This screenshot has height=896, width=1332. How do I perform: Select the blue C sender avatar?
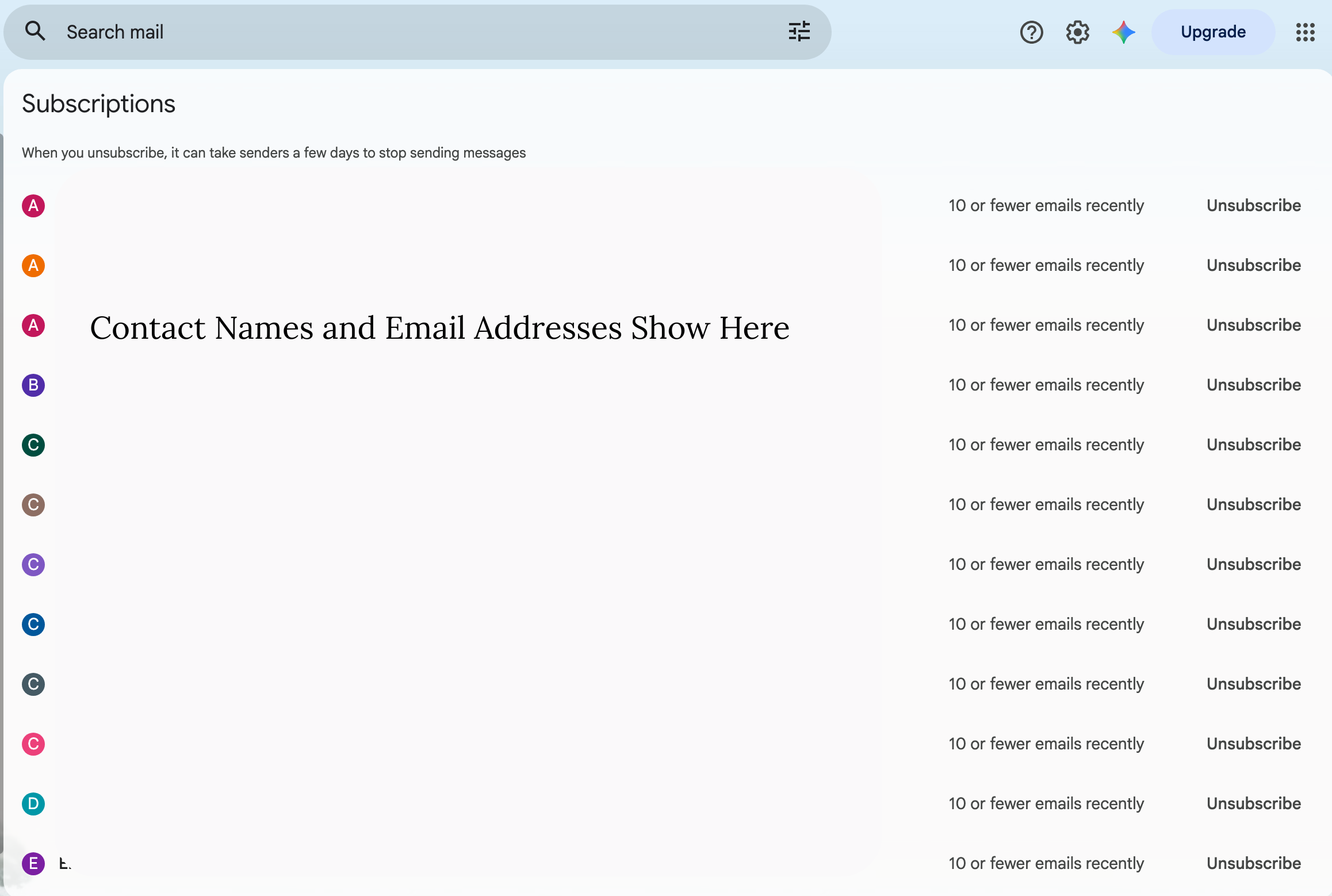click(33, 625)
